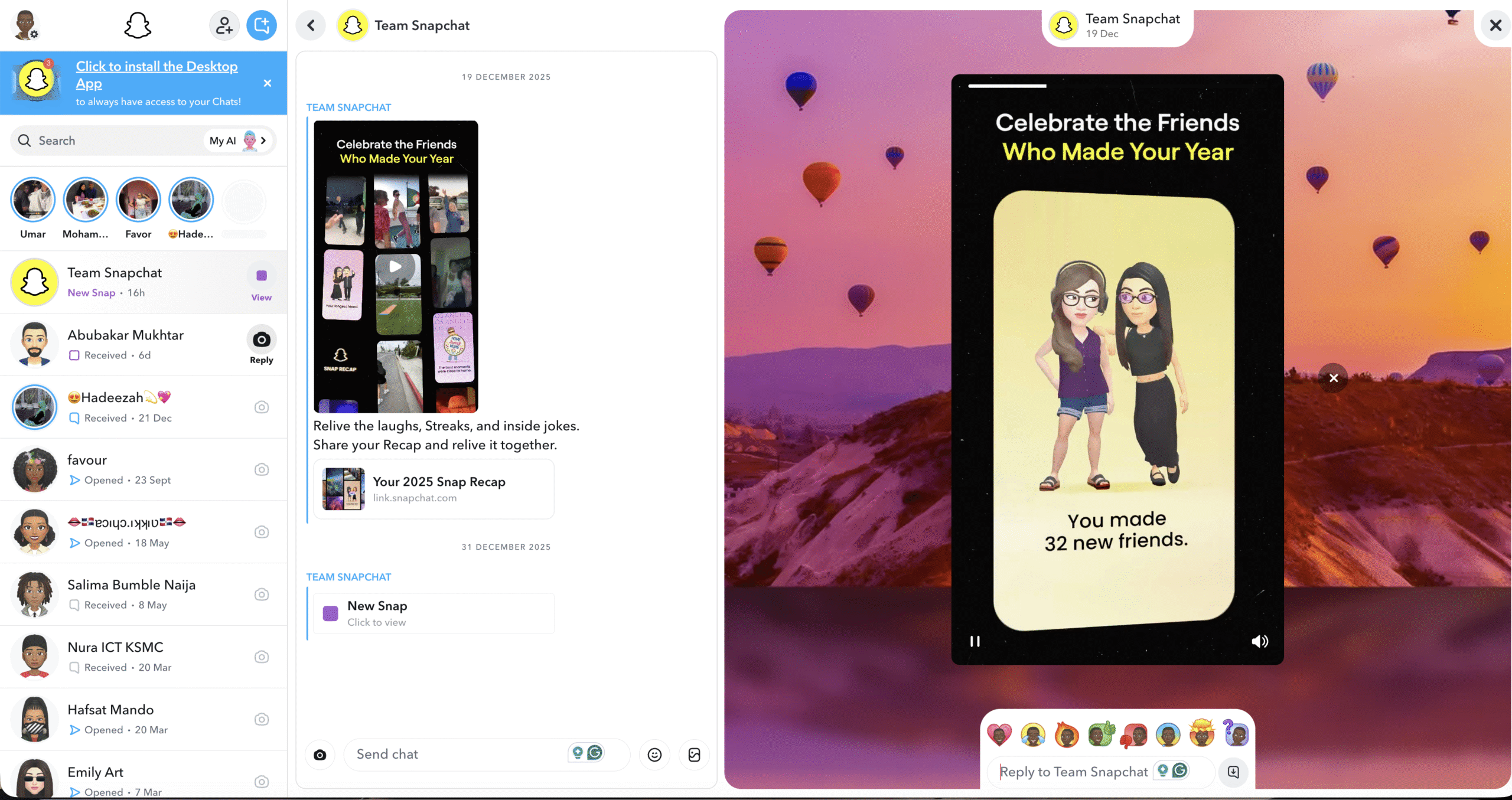Go back from Team Snapchat chat

click(x=311, y=25)
